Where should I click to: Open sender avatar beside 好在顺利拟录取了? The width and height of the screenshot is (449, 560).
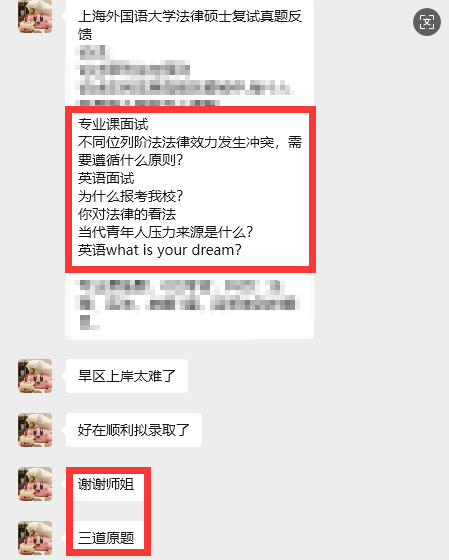35,430
